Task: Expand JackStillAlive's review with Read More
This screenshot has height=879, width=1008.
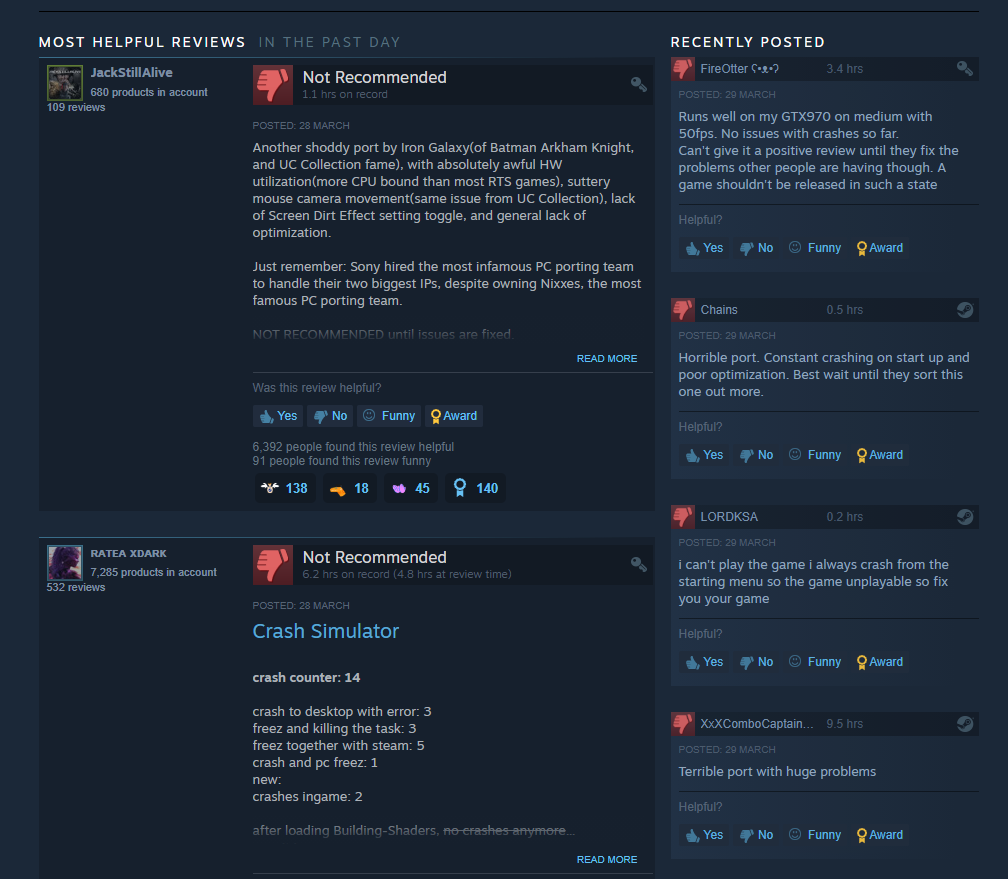Action: tap(607, 359)
